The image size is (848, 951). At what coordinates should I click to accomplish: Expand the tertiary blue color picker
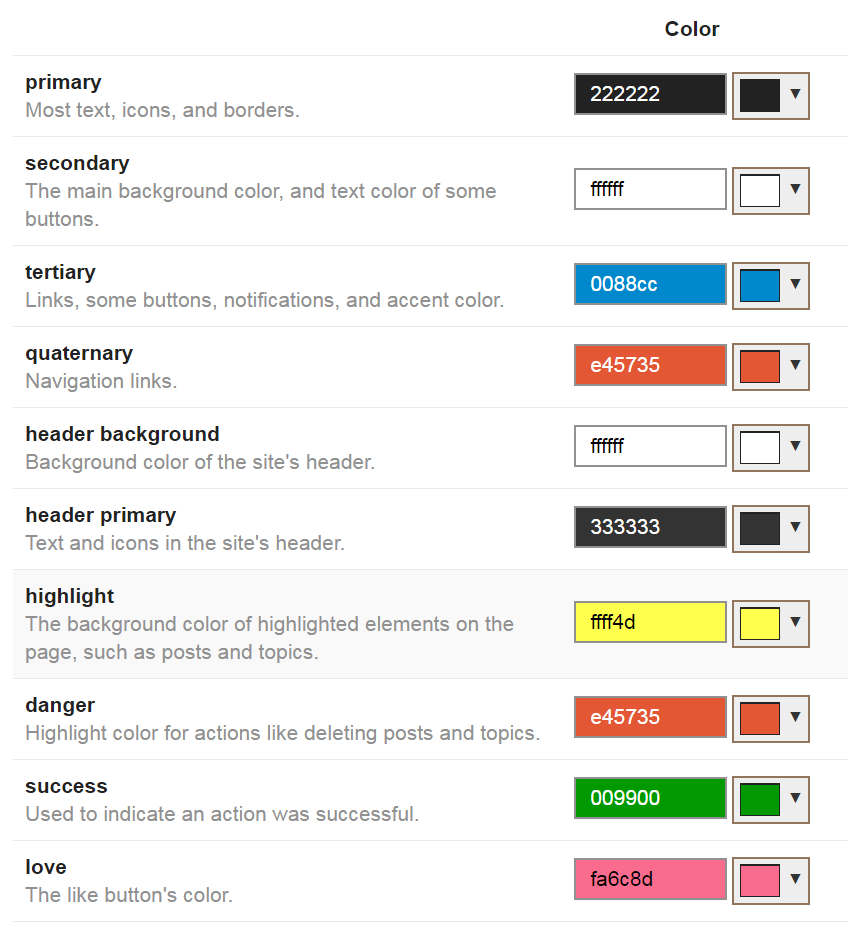770,286
